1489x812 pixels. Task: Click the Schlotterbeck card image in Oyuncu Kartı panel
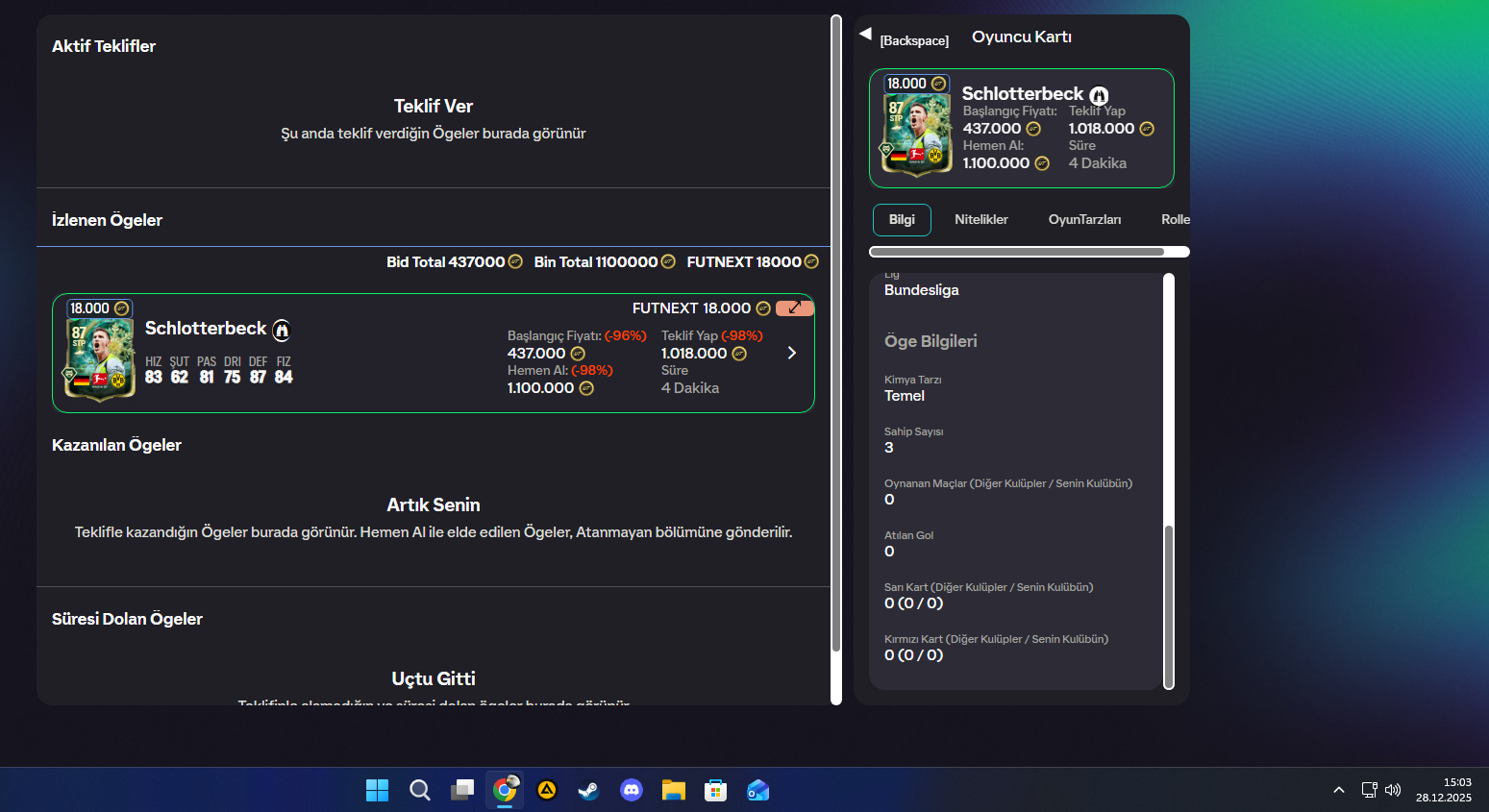(x=916, y=135)
